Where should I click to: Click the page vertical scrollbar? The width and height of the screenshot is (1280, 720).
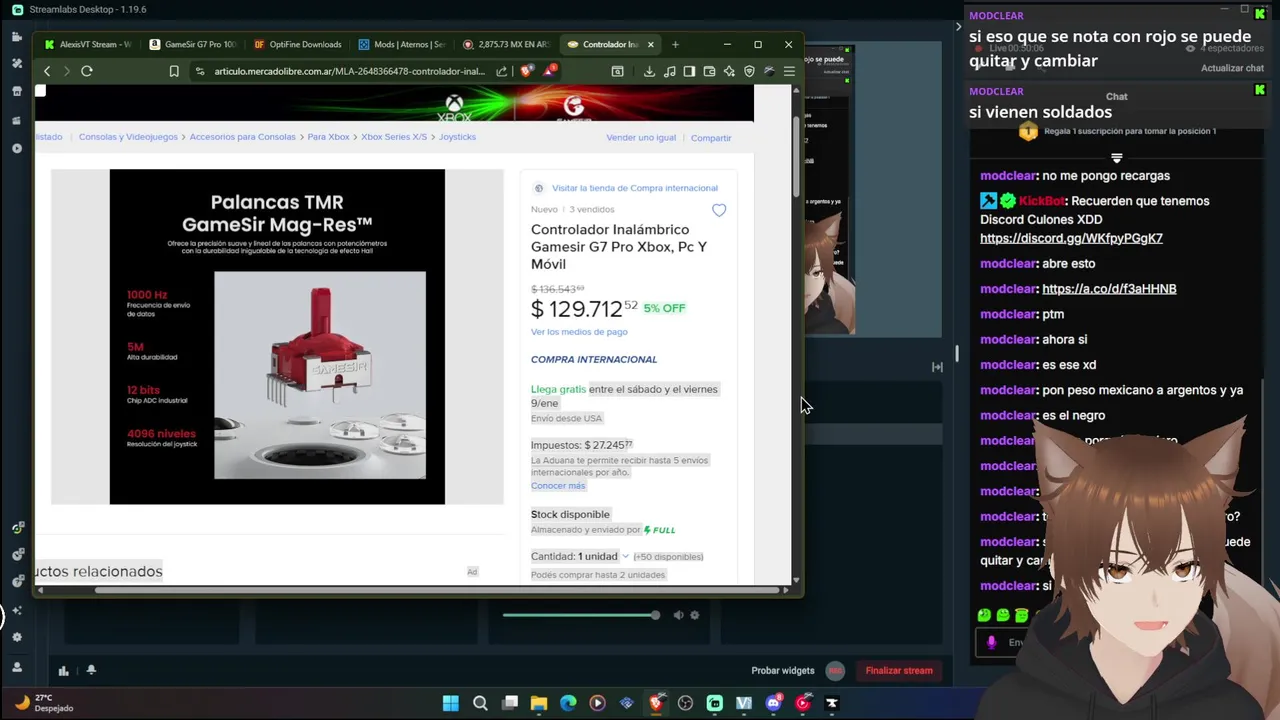796,156
